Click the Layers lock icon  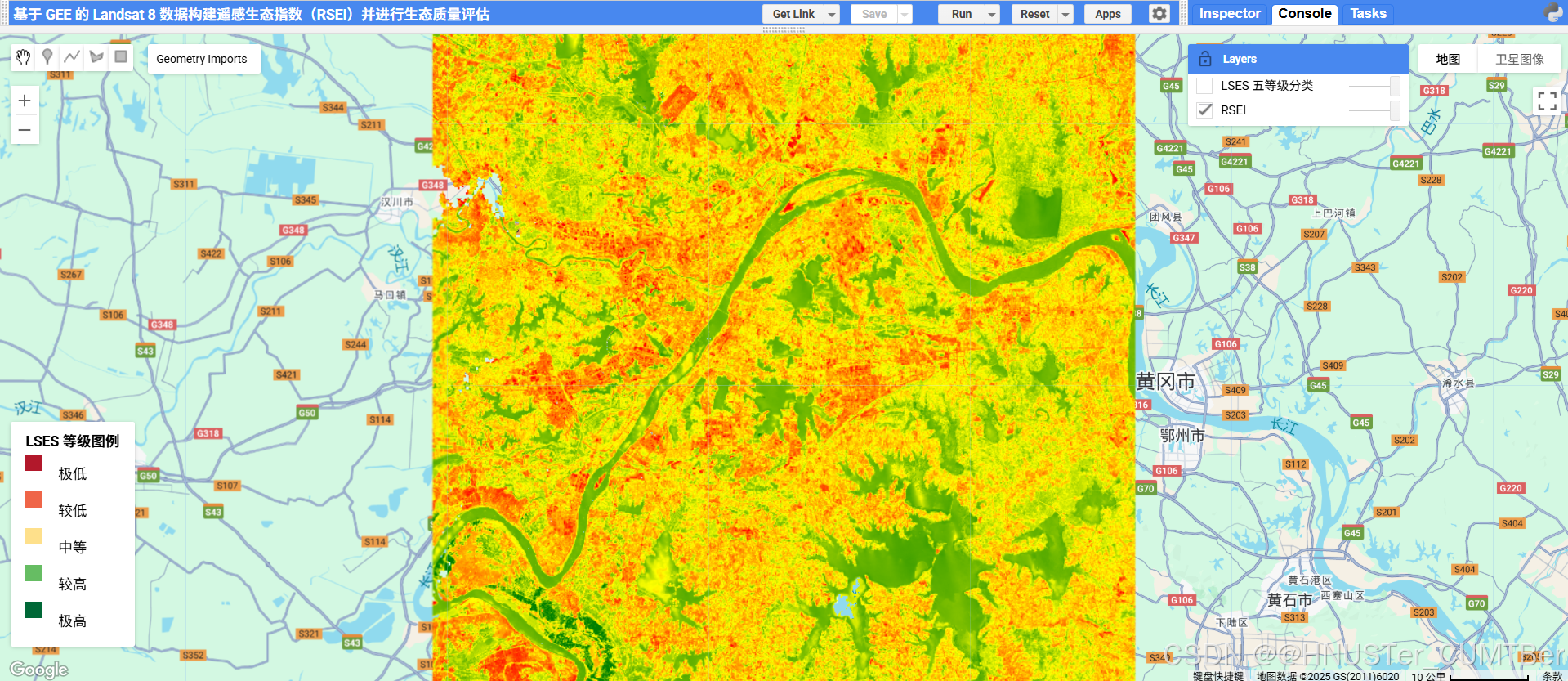(x=1204, y=59)
